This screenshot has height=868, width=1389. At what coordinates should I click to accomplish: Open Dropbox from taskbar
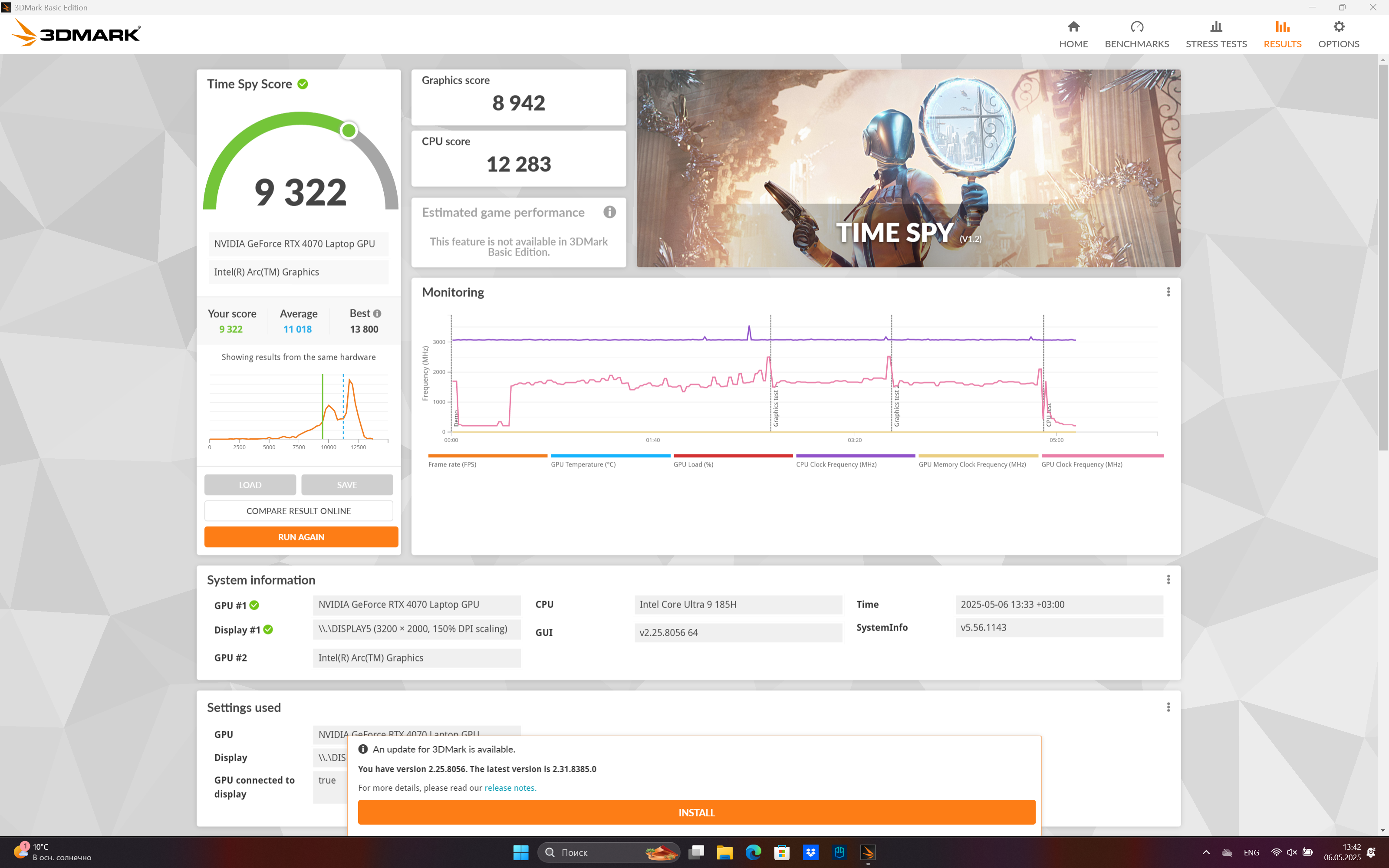click(x=810, y=852)
